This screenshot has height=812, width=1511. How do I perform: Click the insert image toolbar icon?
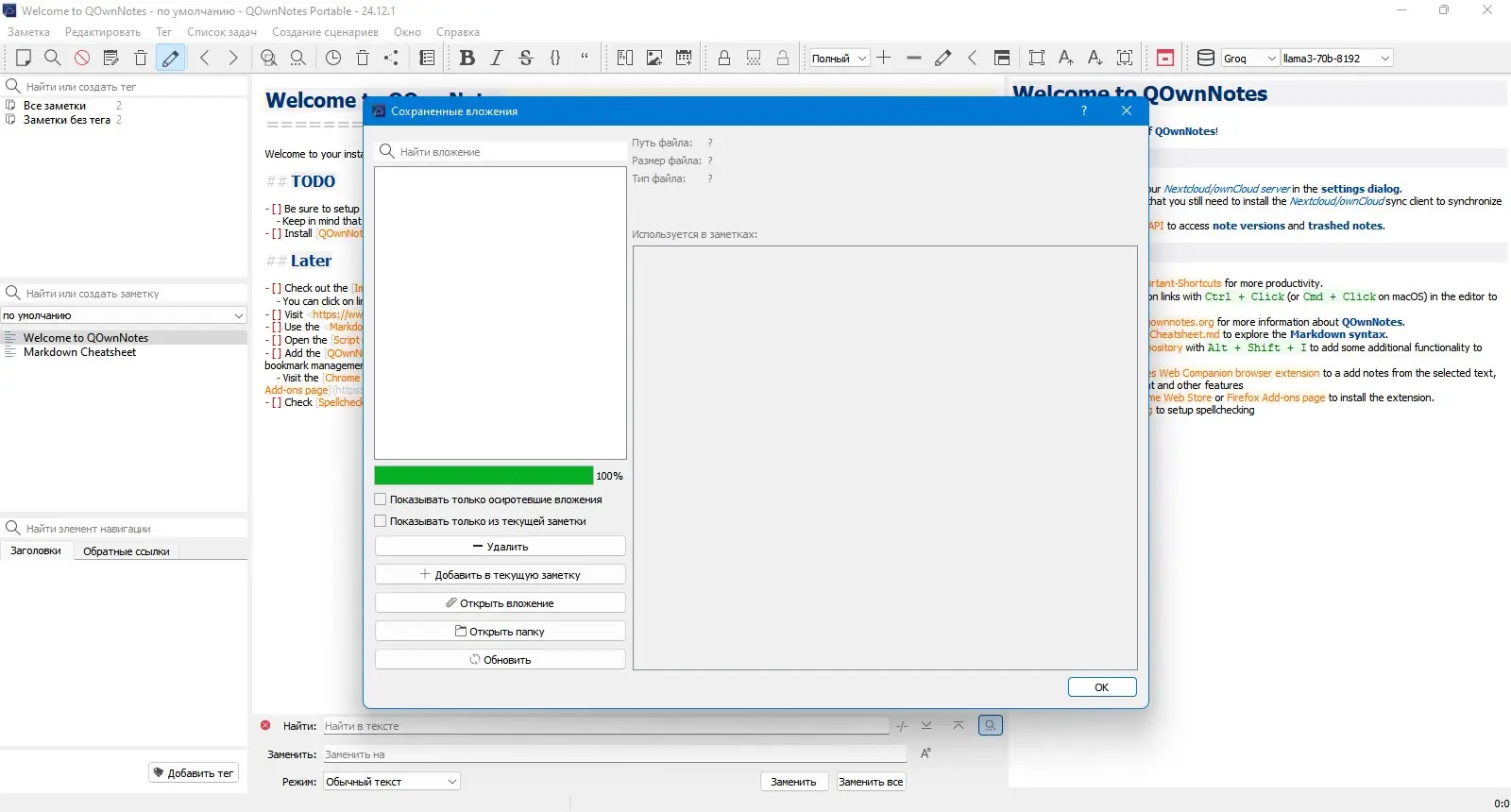[654, 58]
